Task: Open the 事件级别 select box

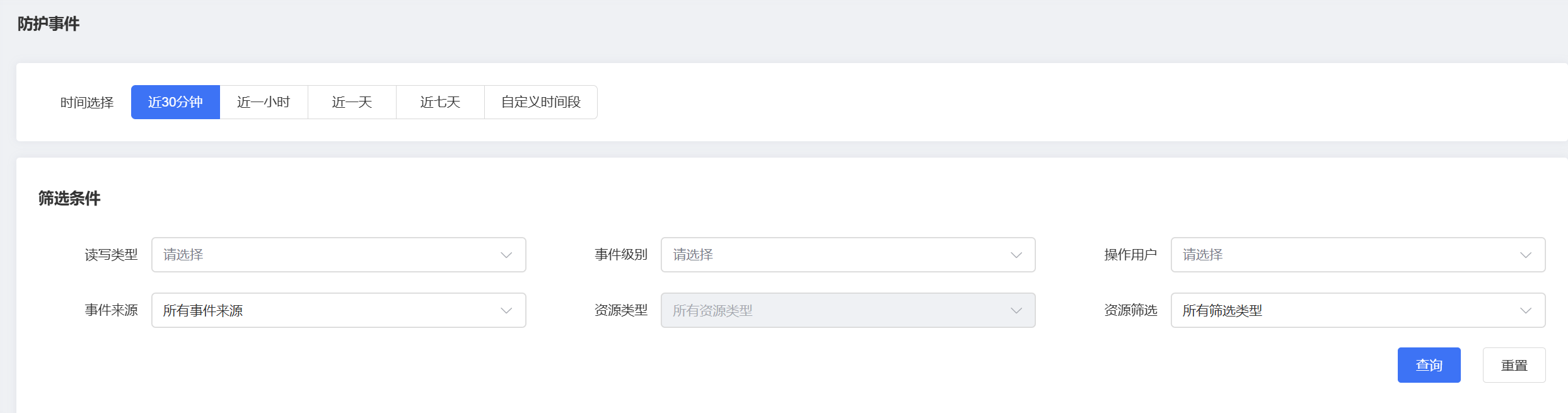Action: coord(839,255)
